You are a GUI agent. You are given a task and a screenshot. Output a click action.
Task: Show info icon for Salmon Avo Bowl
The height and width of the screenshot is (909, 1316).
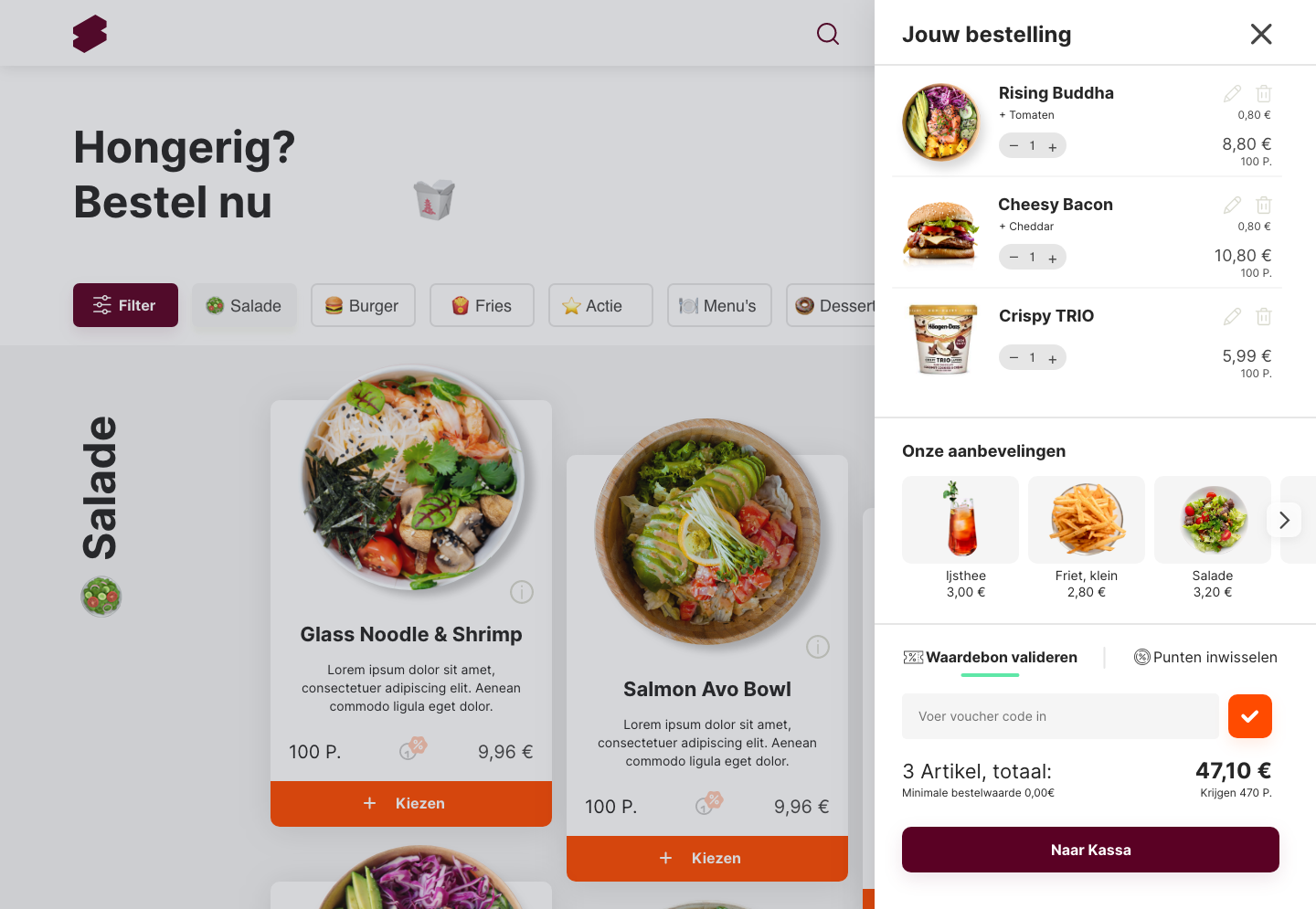[818, 647]
